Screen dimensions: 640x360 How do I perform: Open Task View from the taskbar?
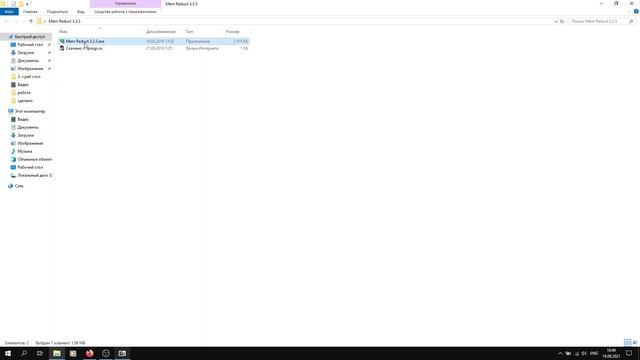pyautogui.click(x=40, y=353)
